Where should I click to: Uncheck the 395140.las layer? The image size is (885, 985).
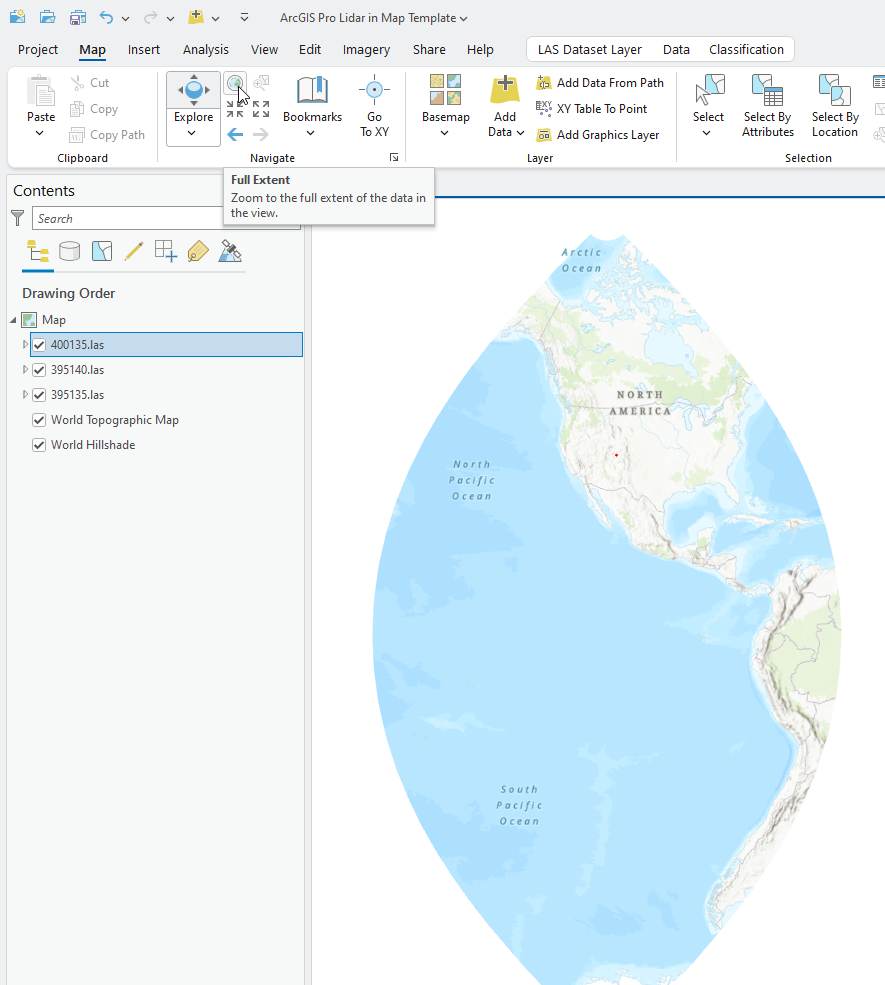pos(39,369)
